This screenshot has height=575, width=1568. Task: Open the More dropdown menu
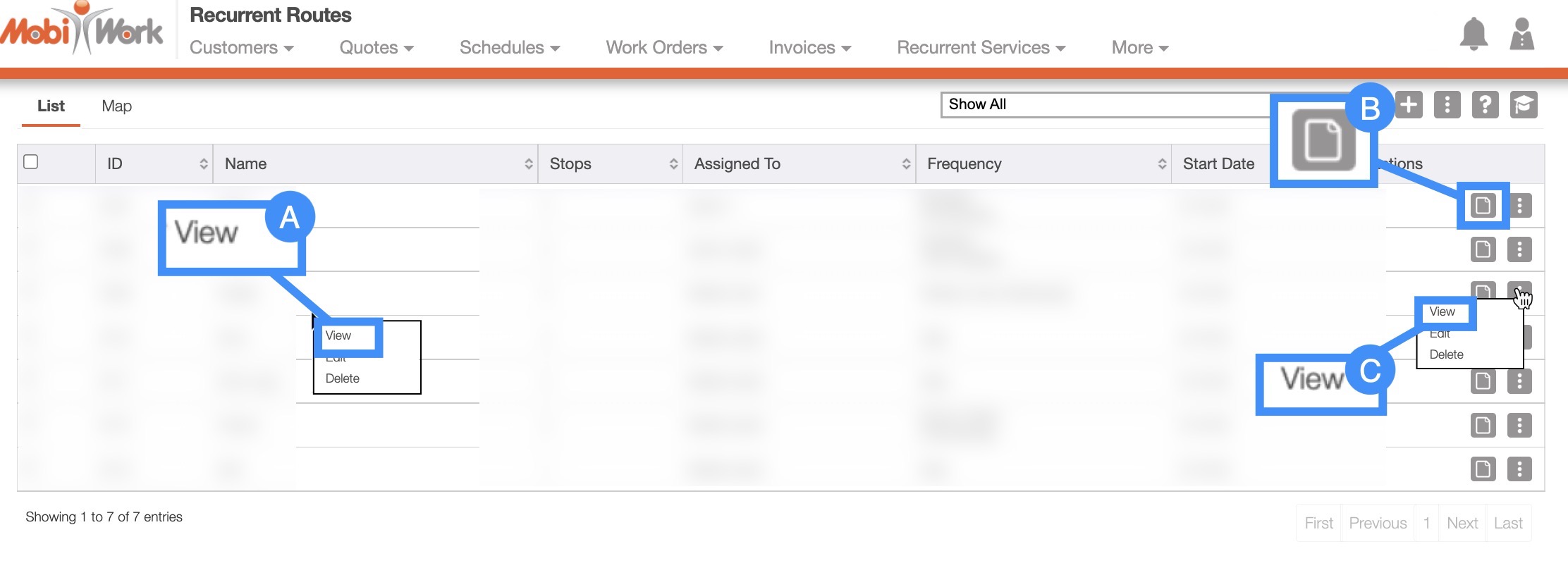pyautogui.click(x=1139, y=47)
